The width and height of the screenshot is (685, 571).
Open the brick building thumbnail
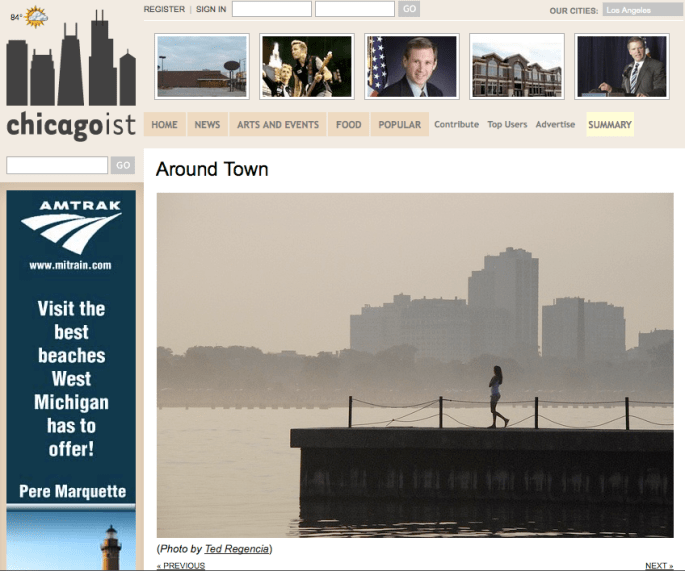tap(516, 67)
